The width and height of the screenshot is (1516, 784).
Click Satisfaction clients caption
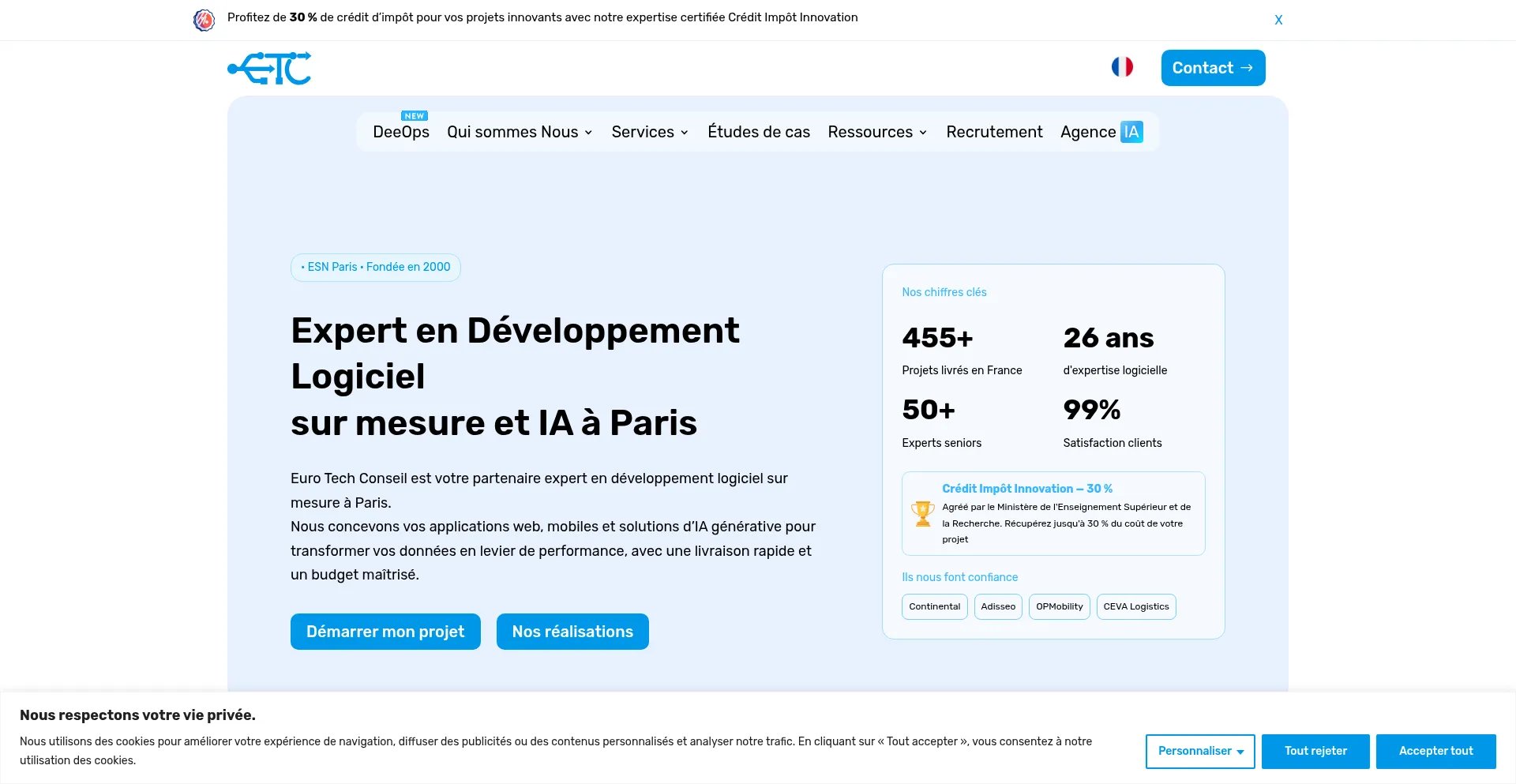(x=1113, y=443)
